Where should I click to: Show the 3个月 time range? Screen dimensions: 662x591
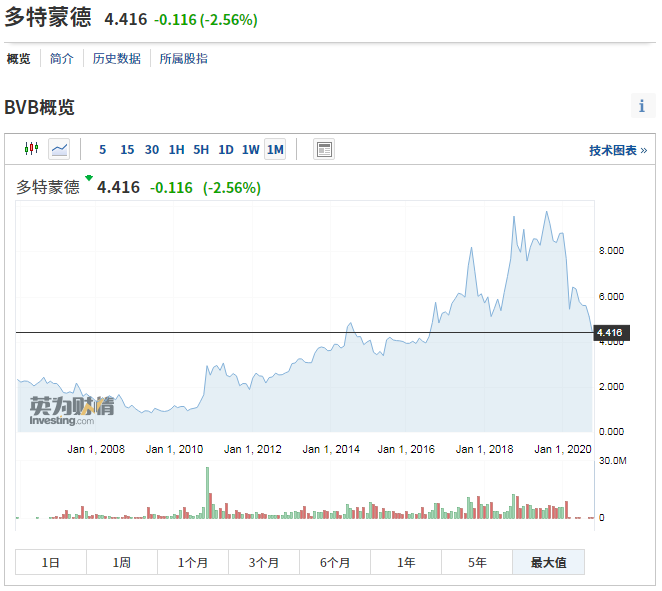pos(264,562)
